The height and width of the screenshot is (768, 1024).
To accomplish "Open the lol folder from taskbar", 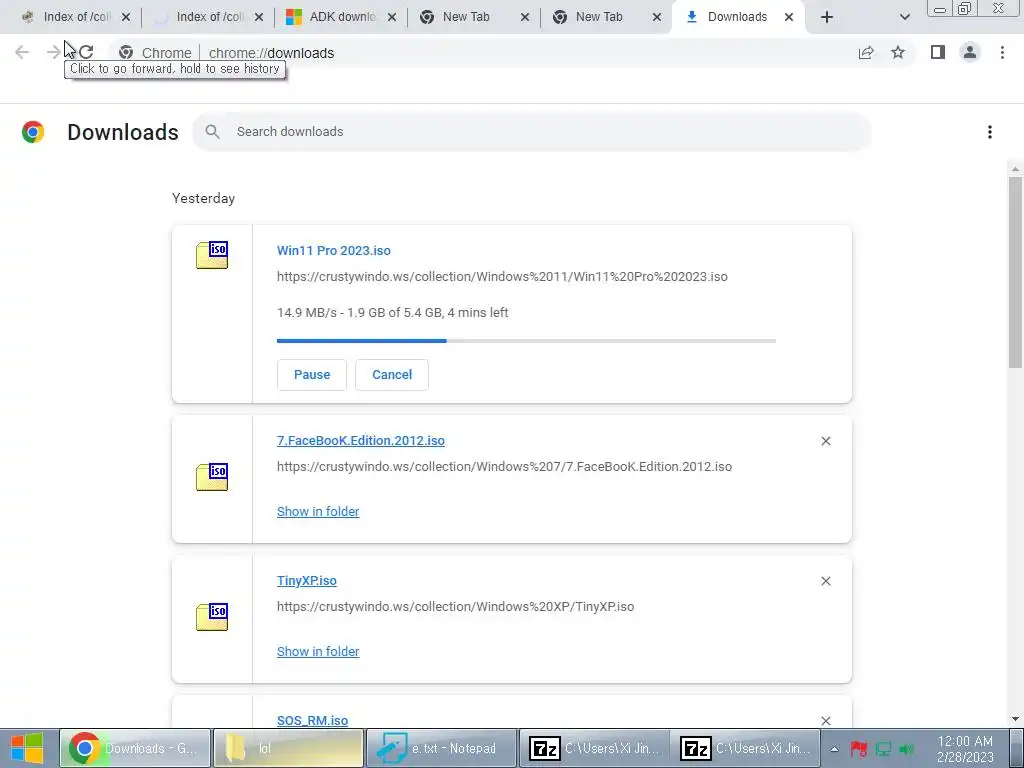I will (x=288, y=748).
